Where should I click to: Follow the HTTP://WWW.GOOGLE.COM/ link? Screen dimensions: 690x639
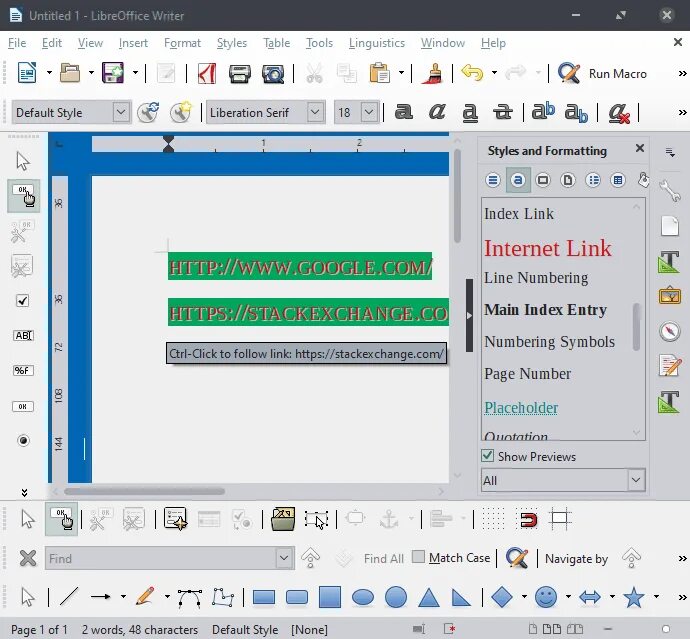(x=300, y=267)
